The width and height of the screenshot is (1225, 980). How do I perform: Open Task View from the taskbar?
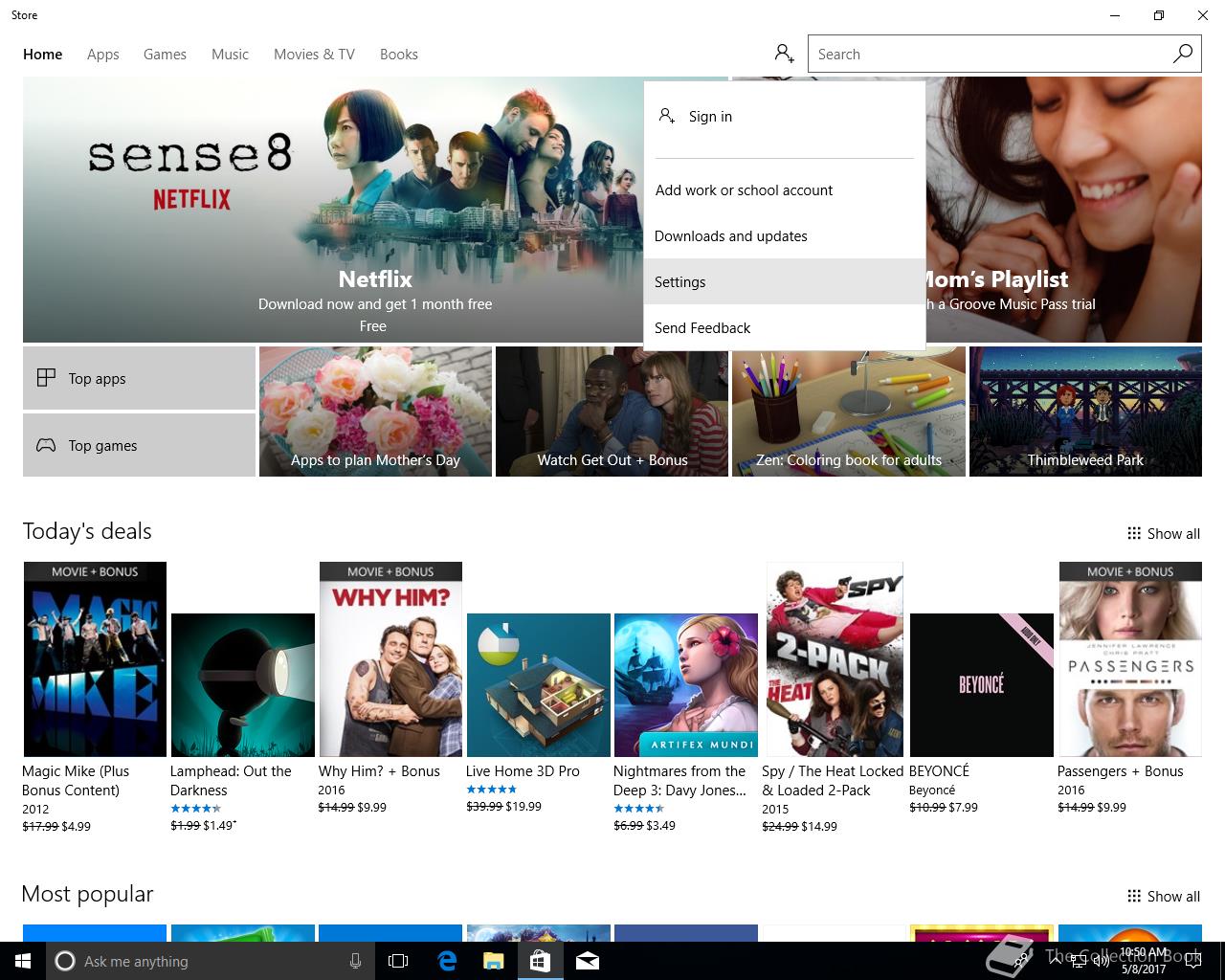tap(398, 961)
